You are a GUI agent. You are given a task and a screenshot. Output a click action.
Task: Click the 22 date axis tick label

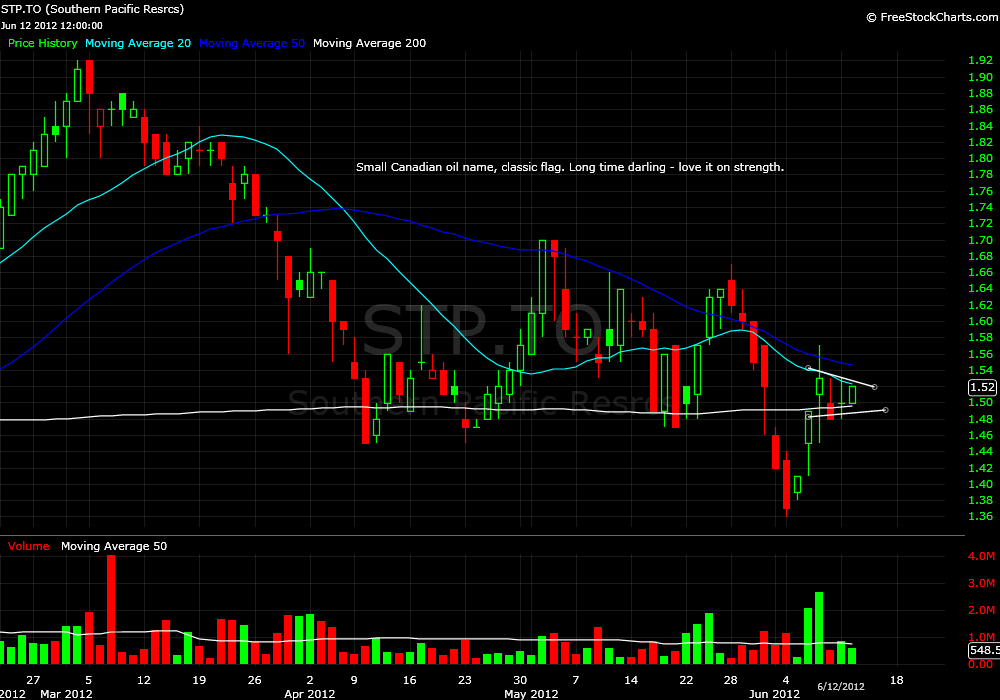click(x=686, y=680)
